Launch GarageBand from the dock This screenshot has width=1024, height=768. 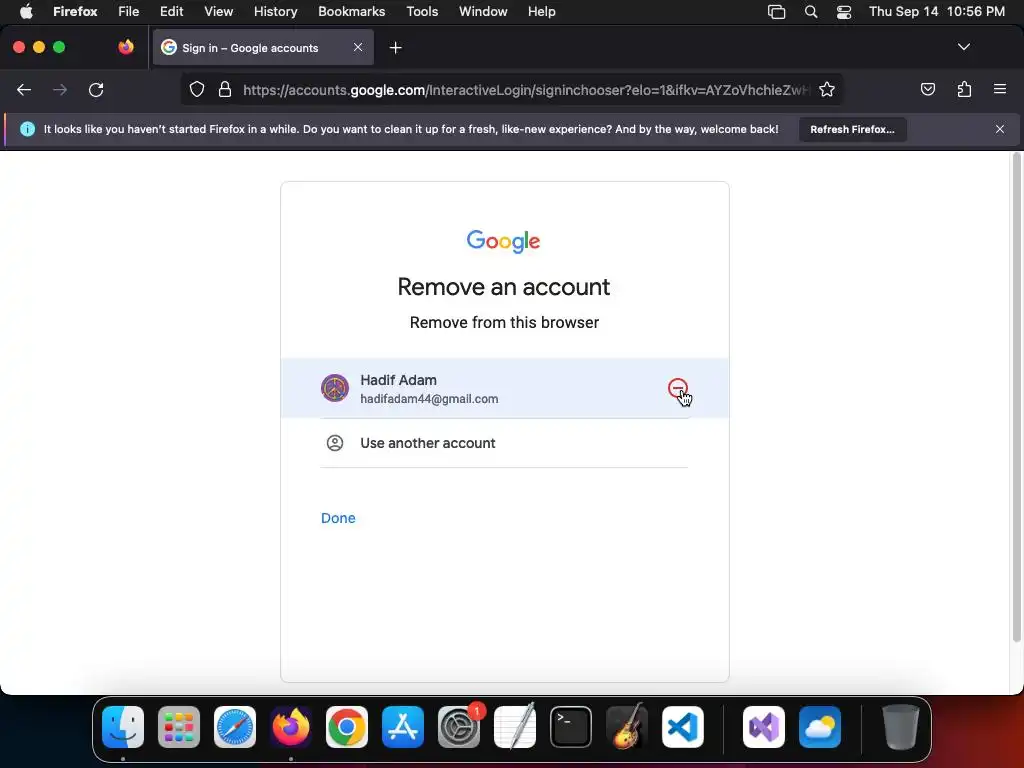click(x=627, y=727)
